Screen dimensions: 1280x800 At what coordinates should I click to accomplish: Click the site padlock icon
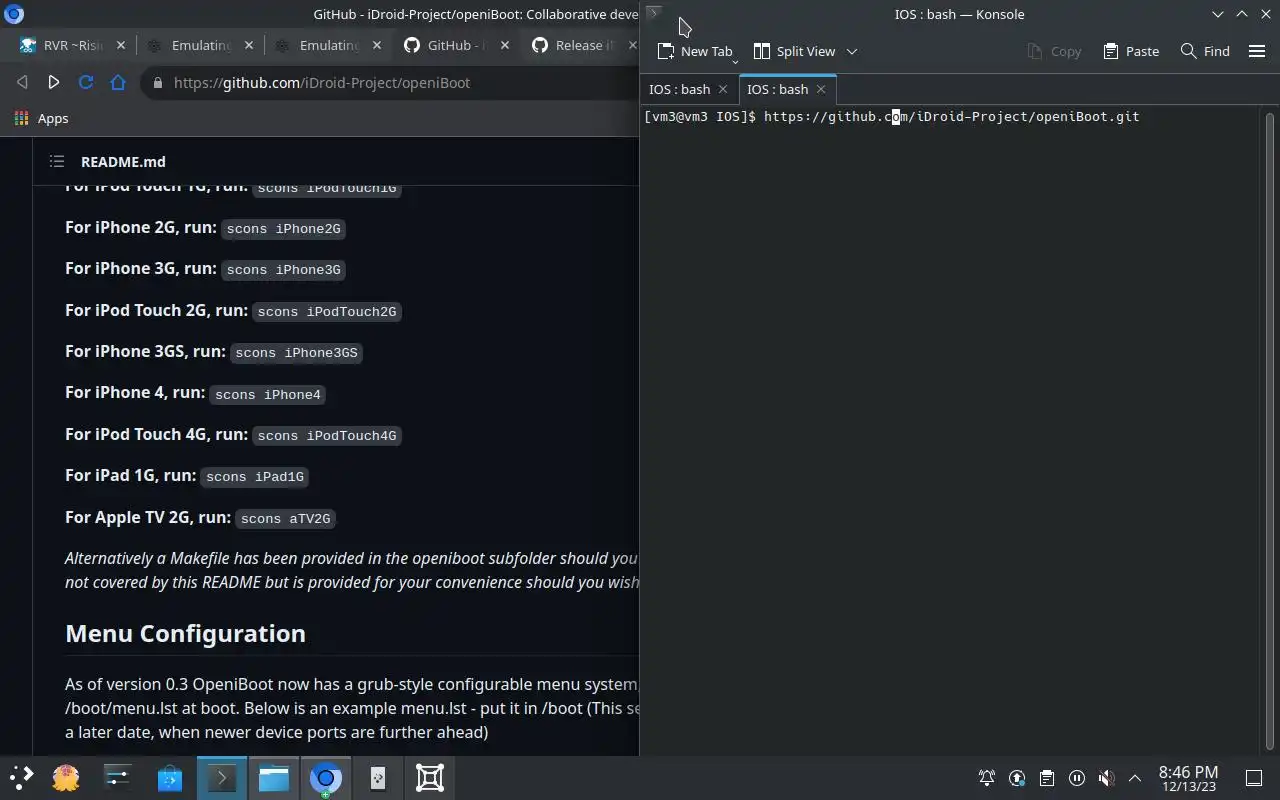pyautogui.click(x=157, y=83)
